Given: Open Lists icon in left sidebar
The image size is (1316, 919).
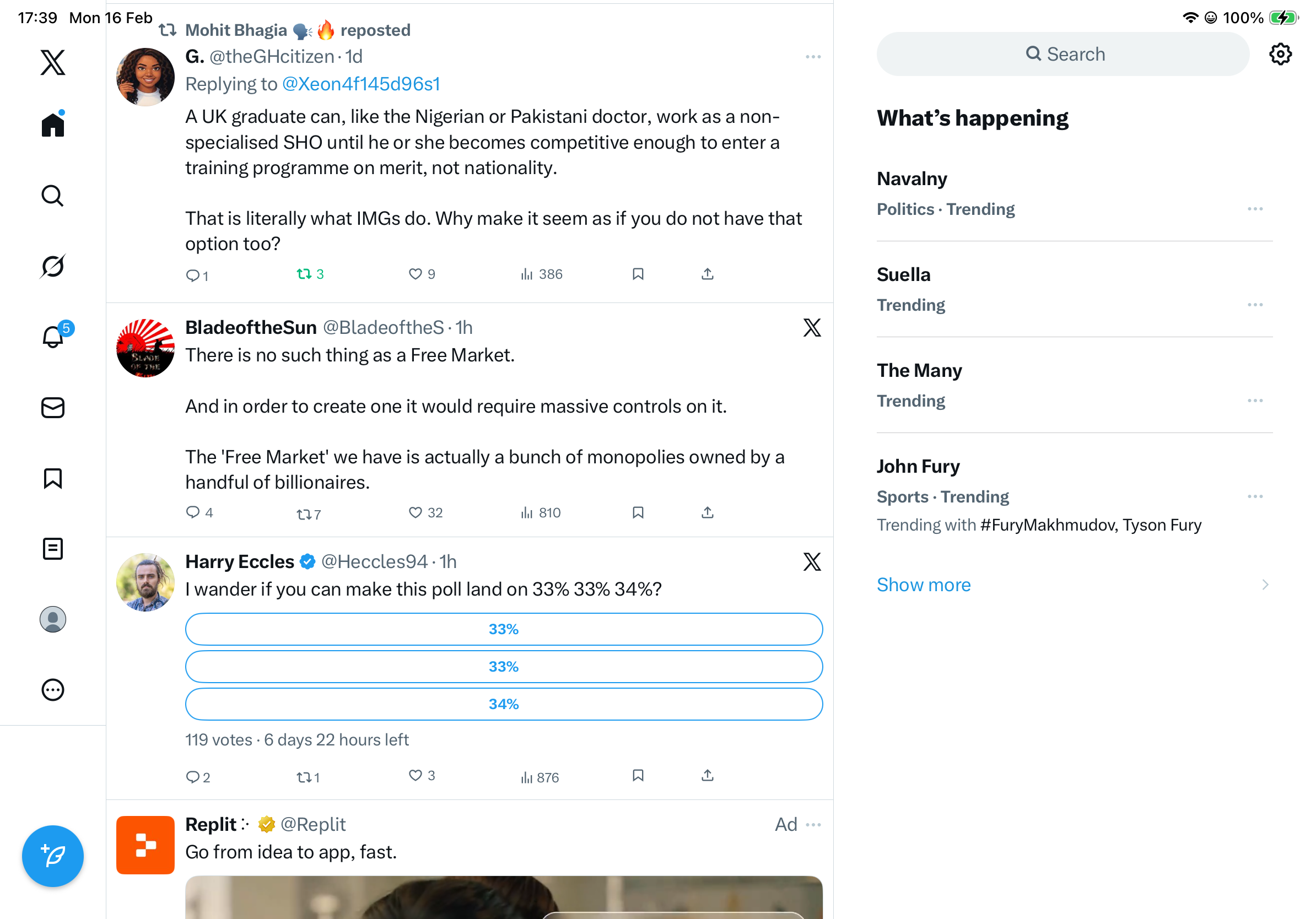Looking at the screenshot, I should [x=53, y=549].
